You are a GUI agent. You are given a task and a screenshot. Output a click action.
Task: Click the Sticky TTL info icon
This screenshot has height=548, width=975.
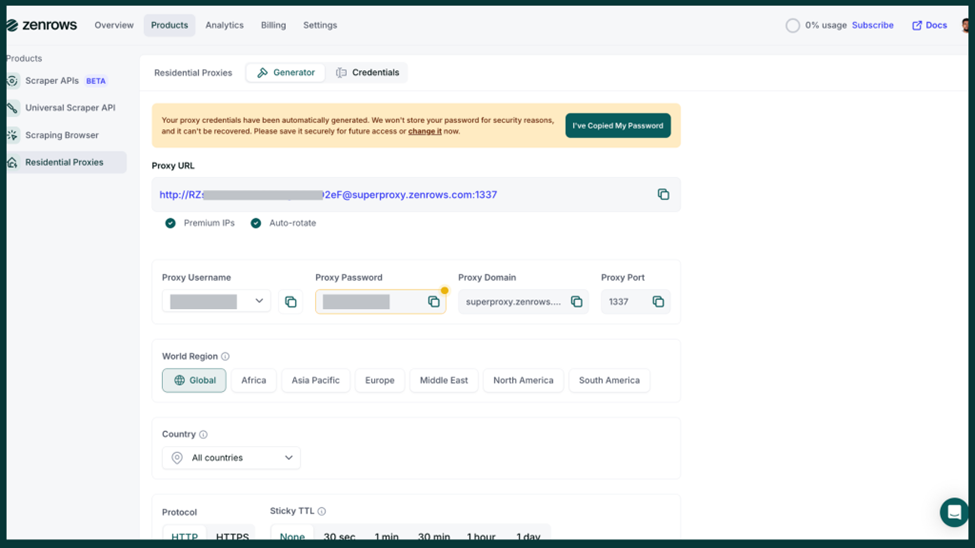tap(321, 511)
